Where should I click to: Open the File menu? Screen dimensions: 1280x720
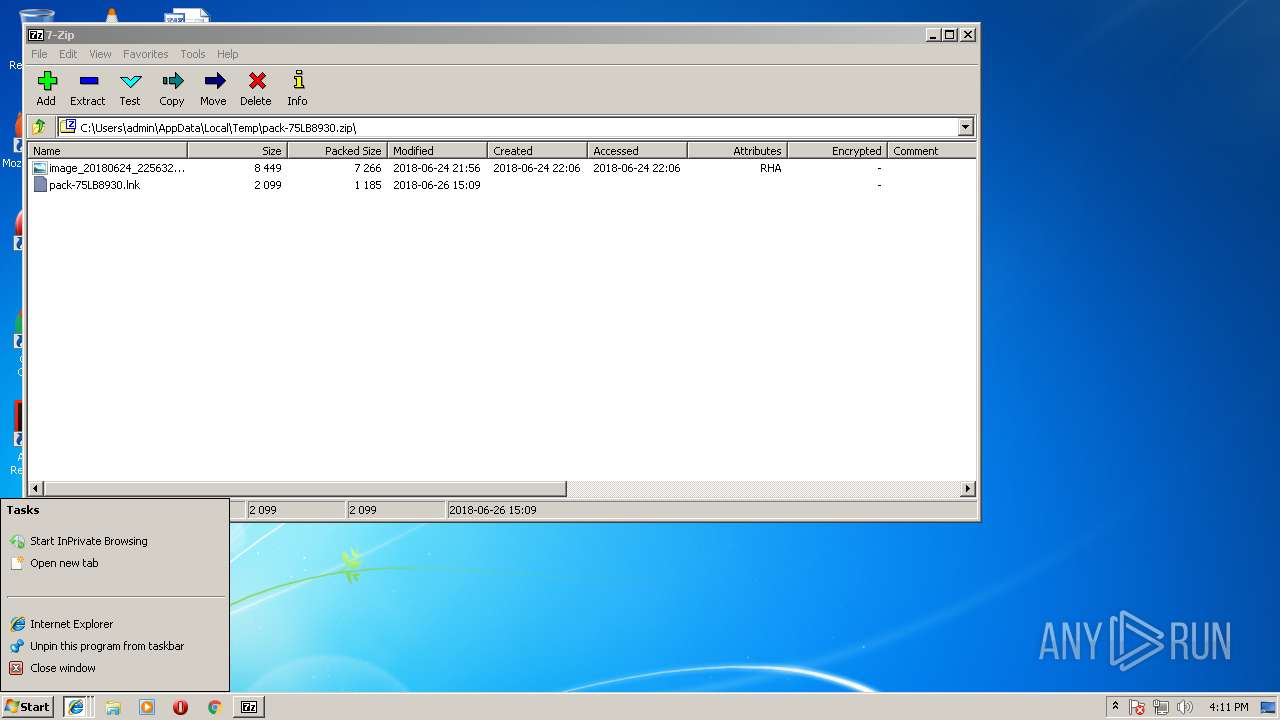(x=39, y=54)
